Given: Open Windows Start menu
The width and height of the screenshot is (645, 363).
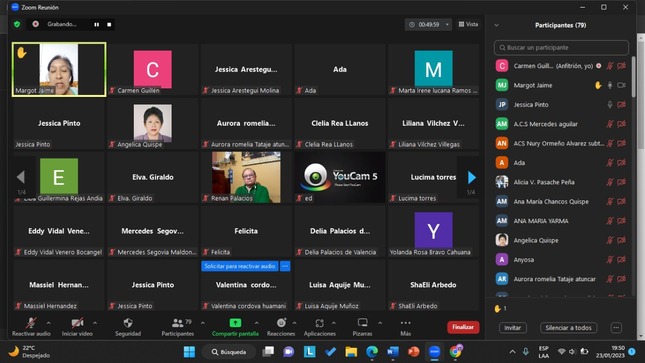Looking at the screenshot, I should [189, 352].
